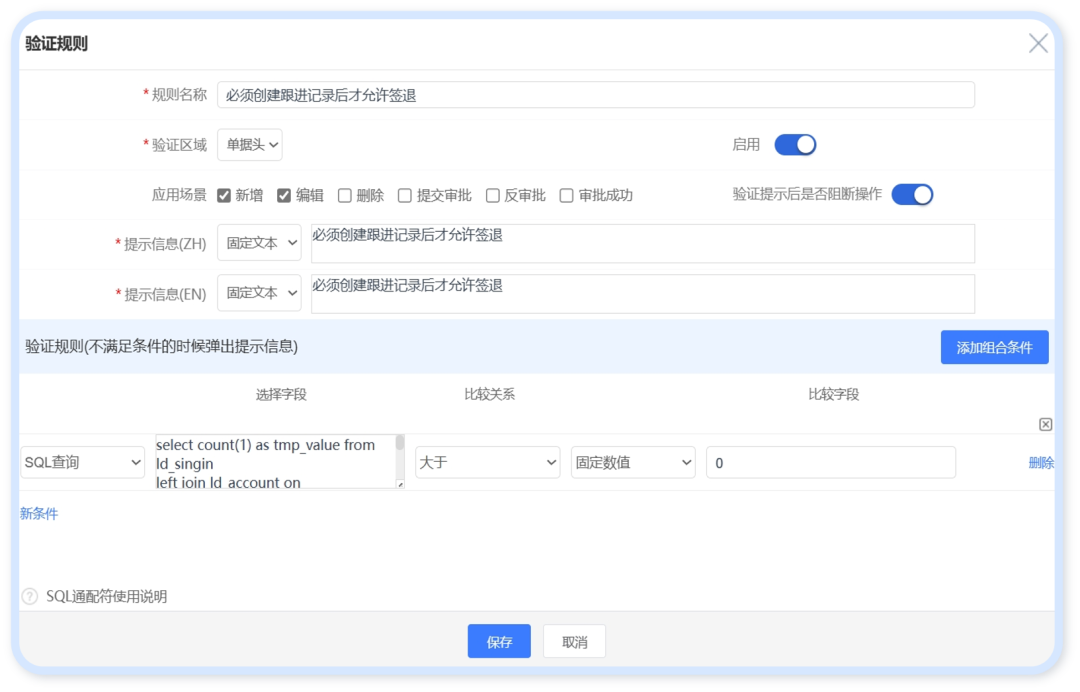Toggle the 启用 switch
The height and width of the screenshot is (692, 1080).
point(796,145)
